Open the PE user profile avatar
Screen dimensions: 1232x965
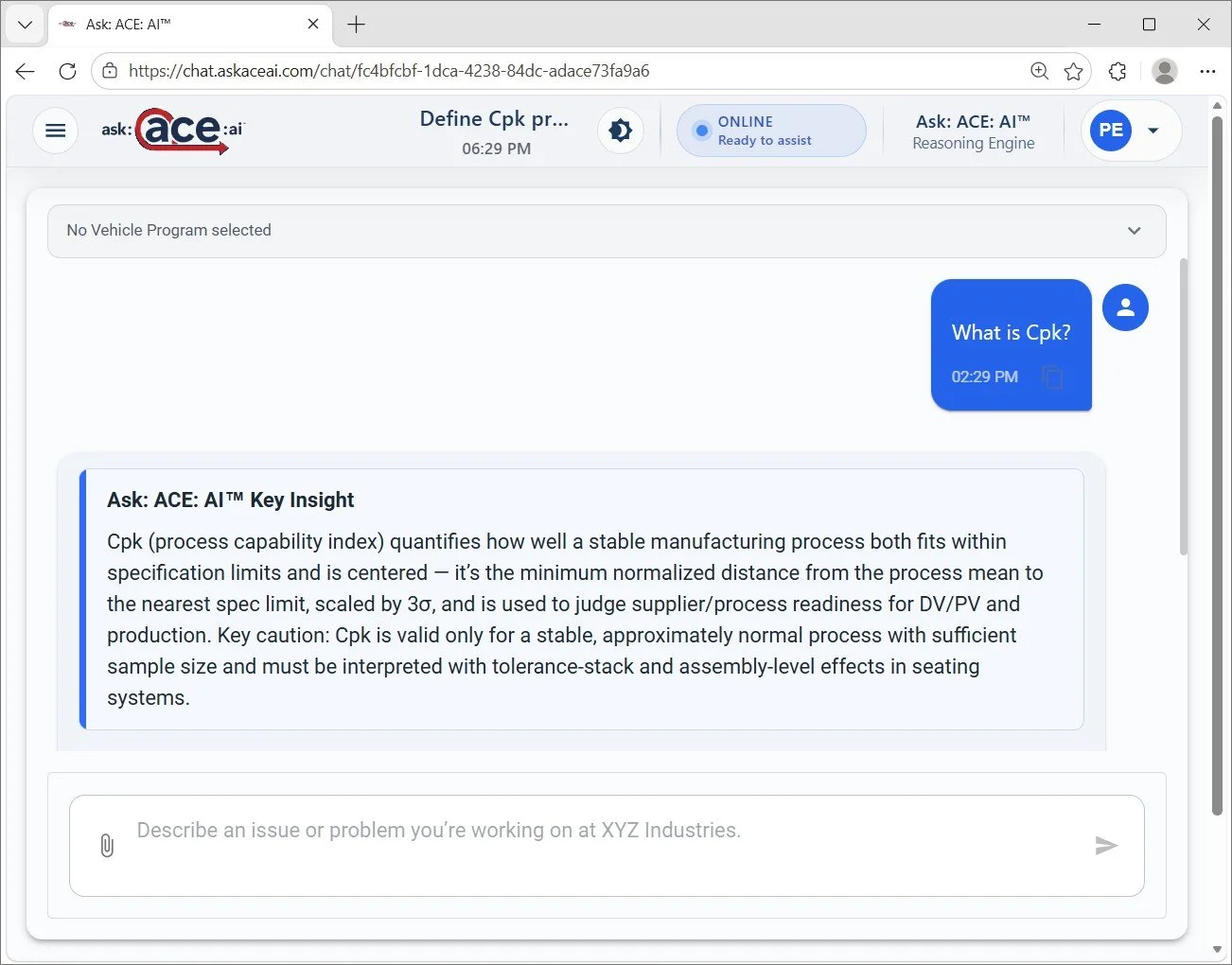1111,131
